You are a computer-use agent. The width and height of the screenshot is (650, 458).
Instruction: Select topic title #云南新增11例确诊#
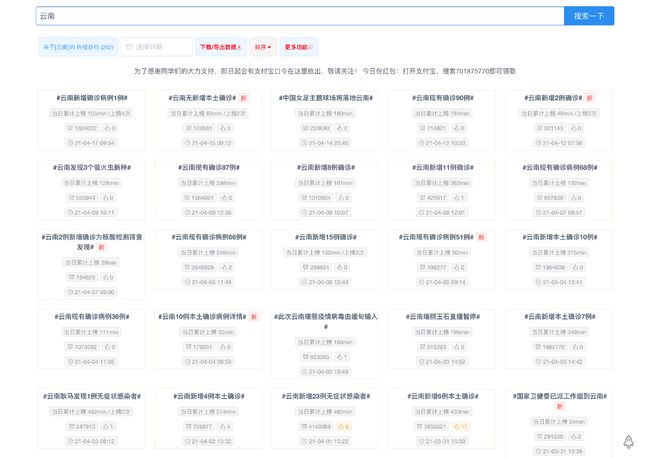[443, 168]
